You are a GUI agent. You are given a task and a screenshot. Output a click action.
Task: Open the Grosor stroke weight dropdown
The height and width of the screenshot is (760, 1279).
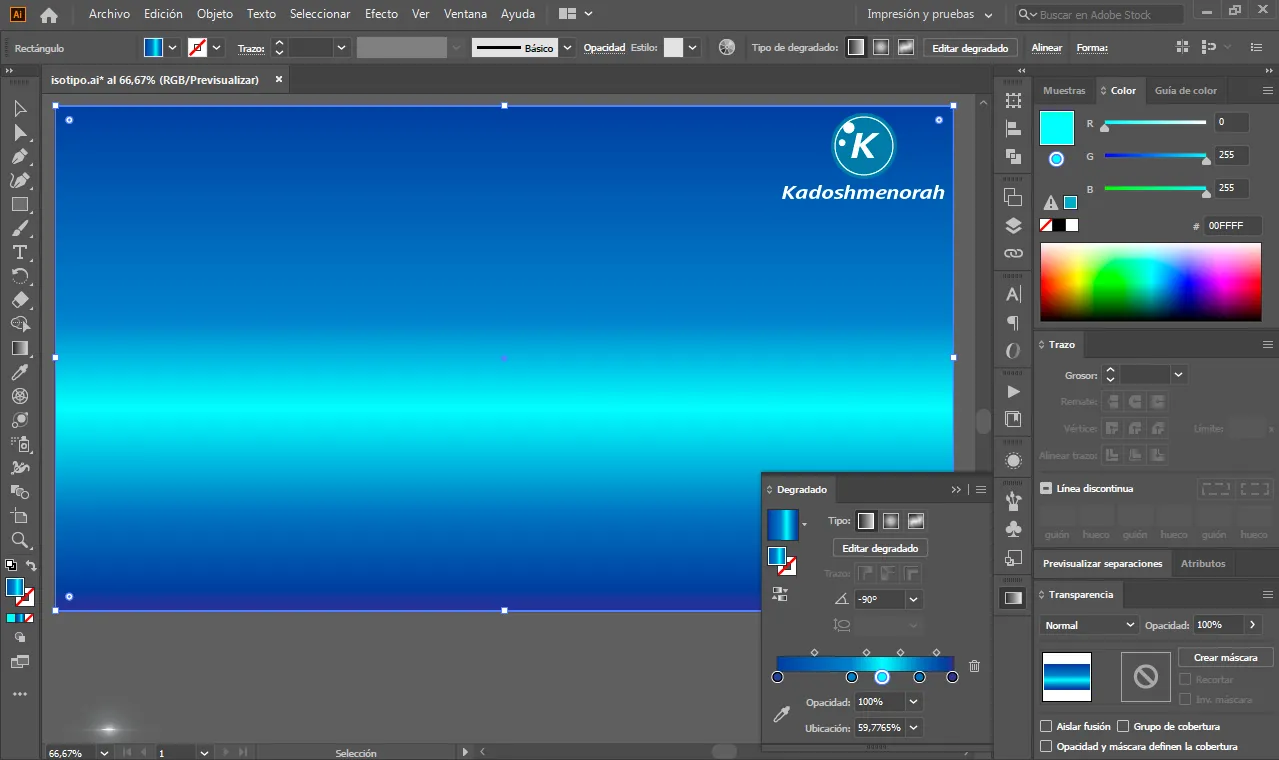[x=1178, y=374]
